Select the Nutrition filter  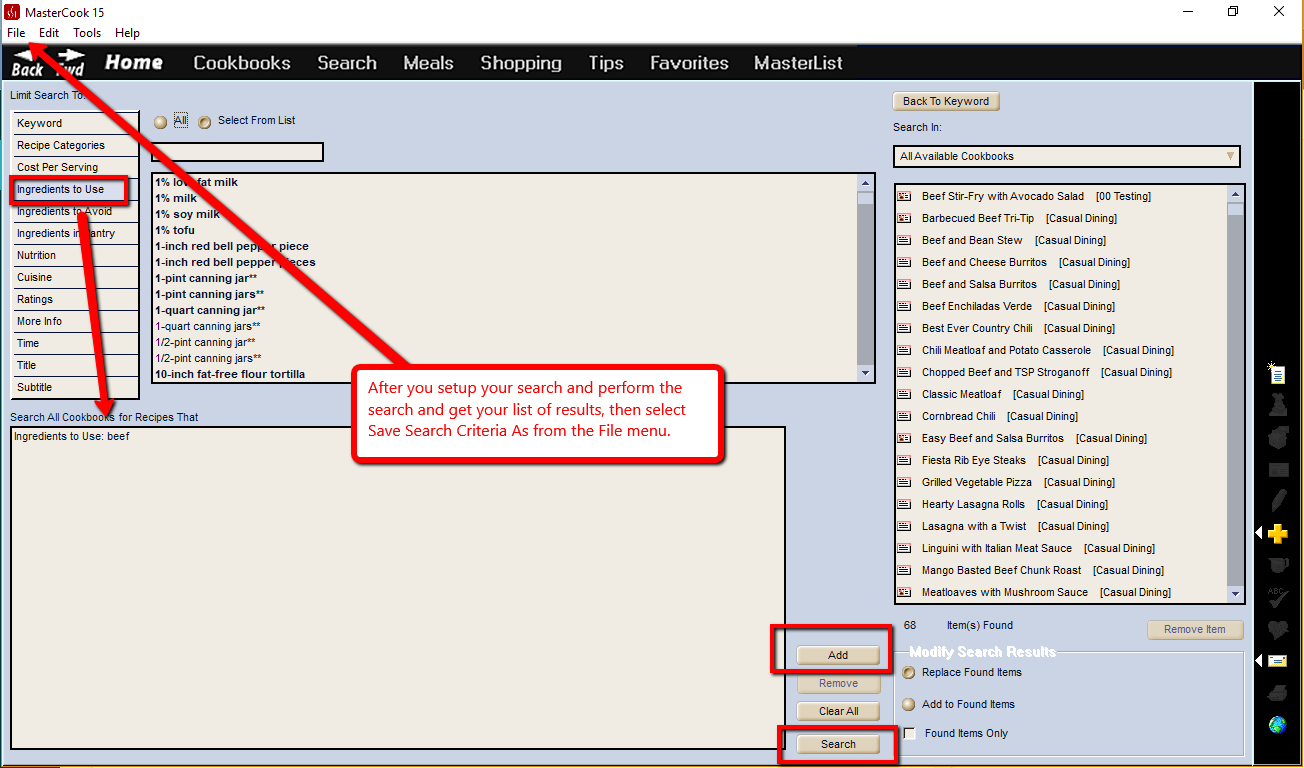click(x=75, y=255)
